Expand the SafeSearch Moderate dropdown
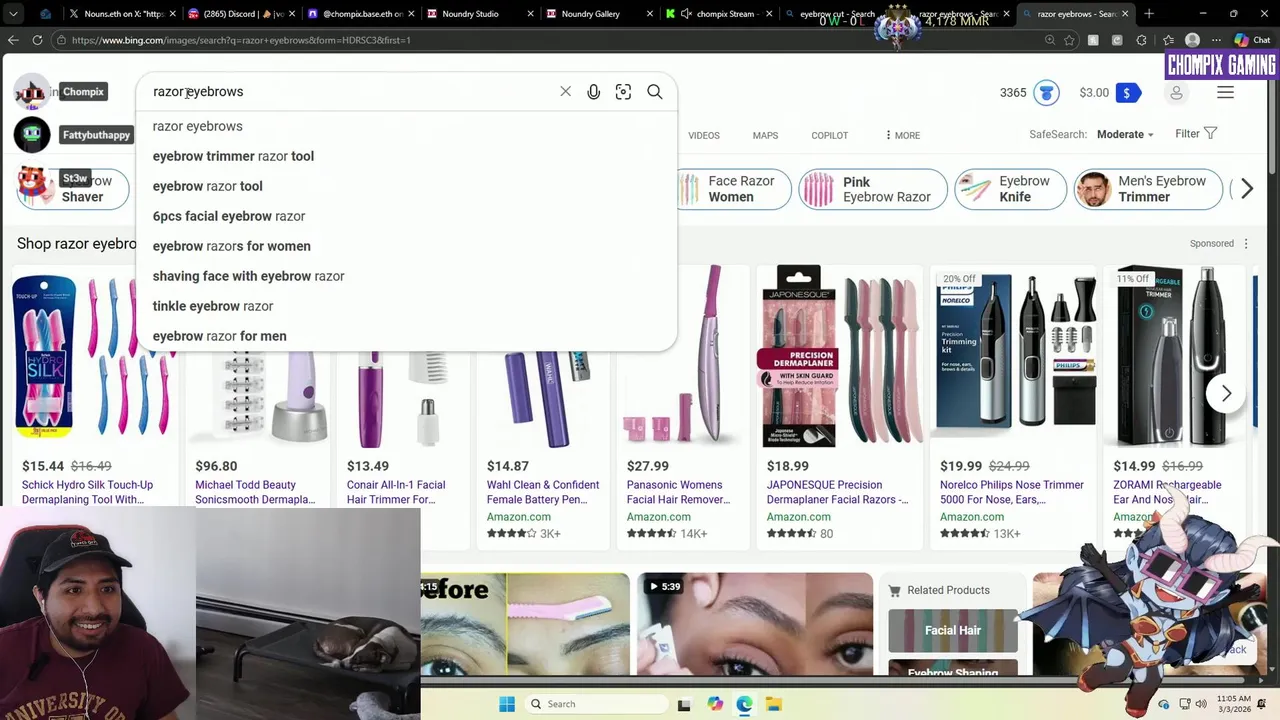Screen dimensions: 1280x720 point(1126,134)
